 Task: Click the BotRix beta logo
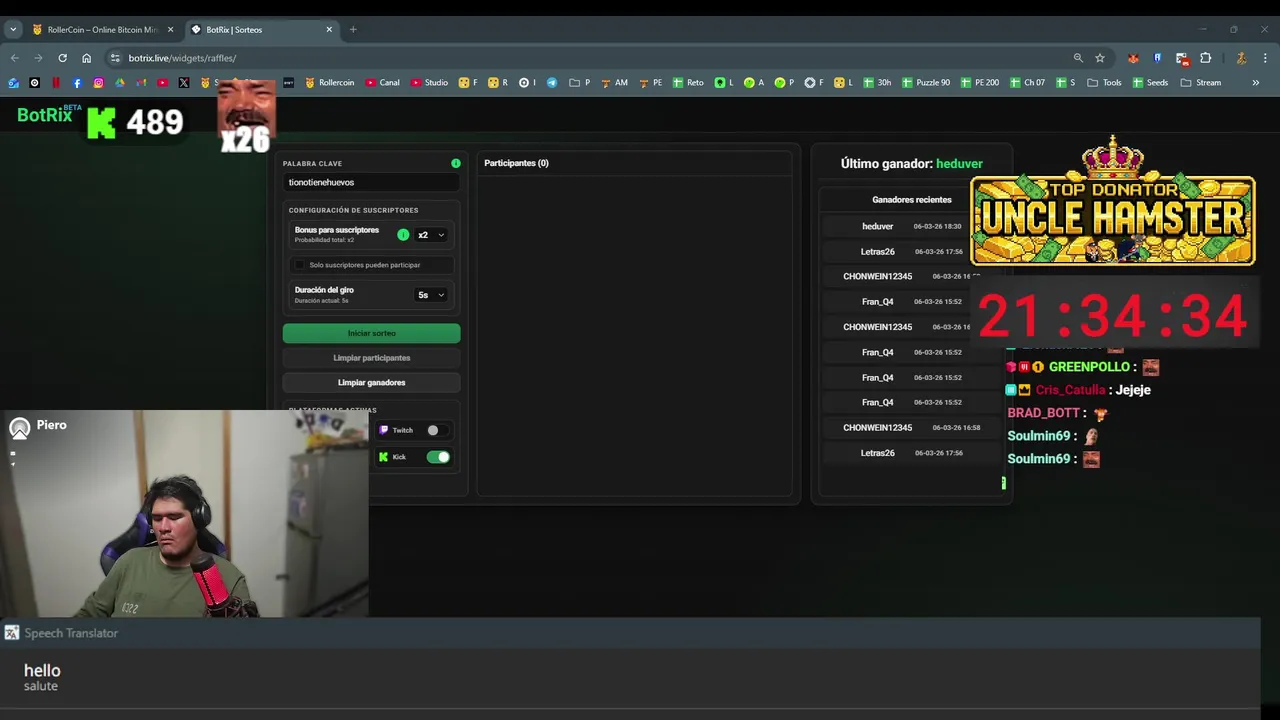coord(49,115)
